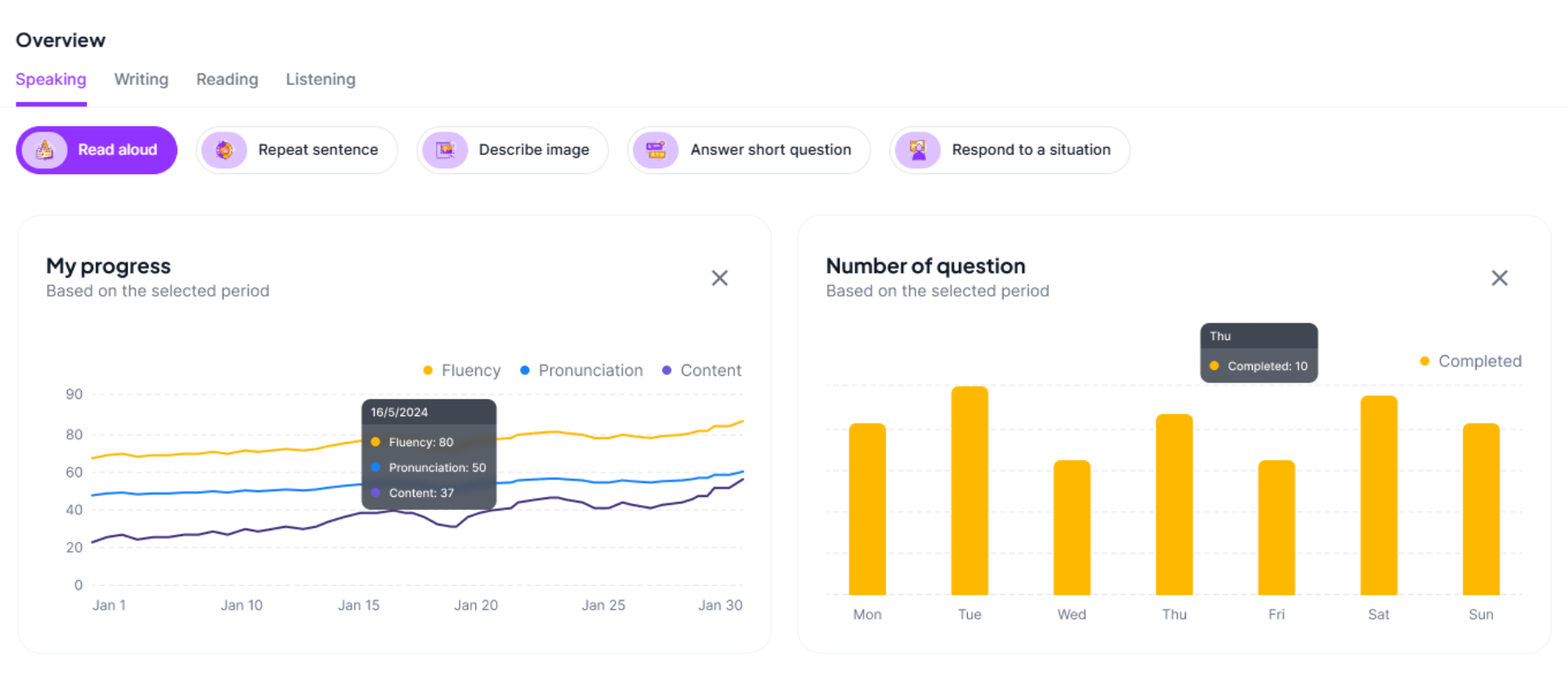Screen dimensions: 1568x693
Task: Click the Overview heading
Action: [x=60, y=40]
